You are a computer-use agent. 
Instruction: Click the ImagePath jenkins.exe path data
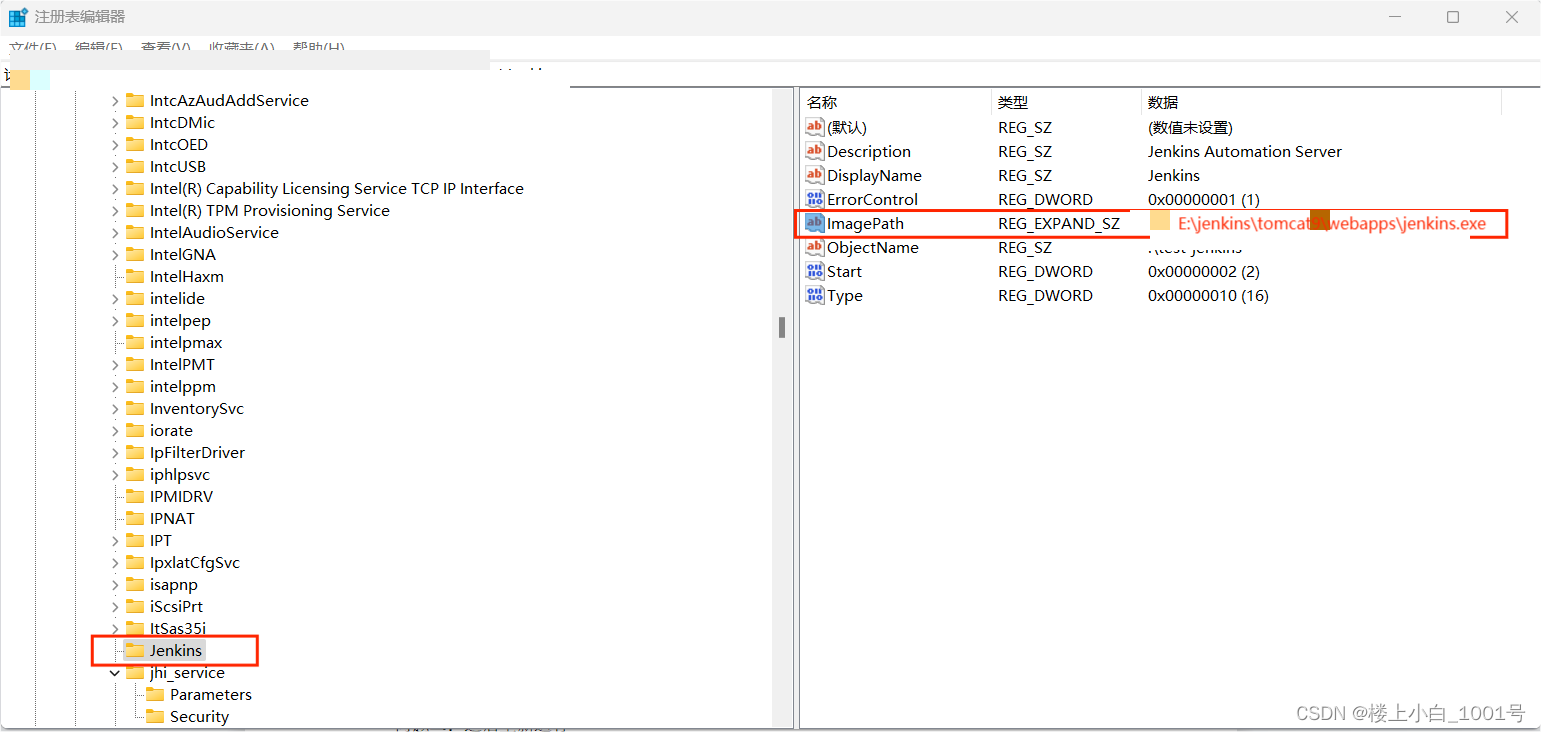tap(1332, 224)
